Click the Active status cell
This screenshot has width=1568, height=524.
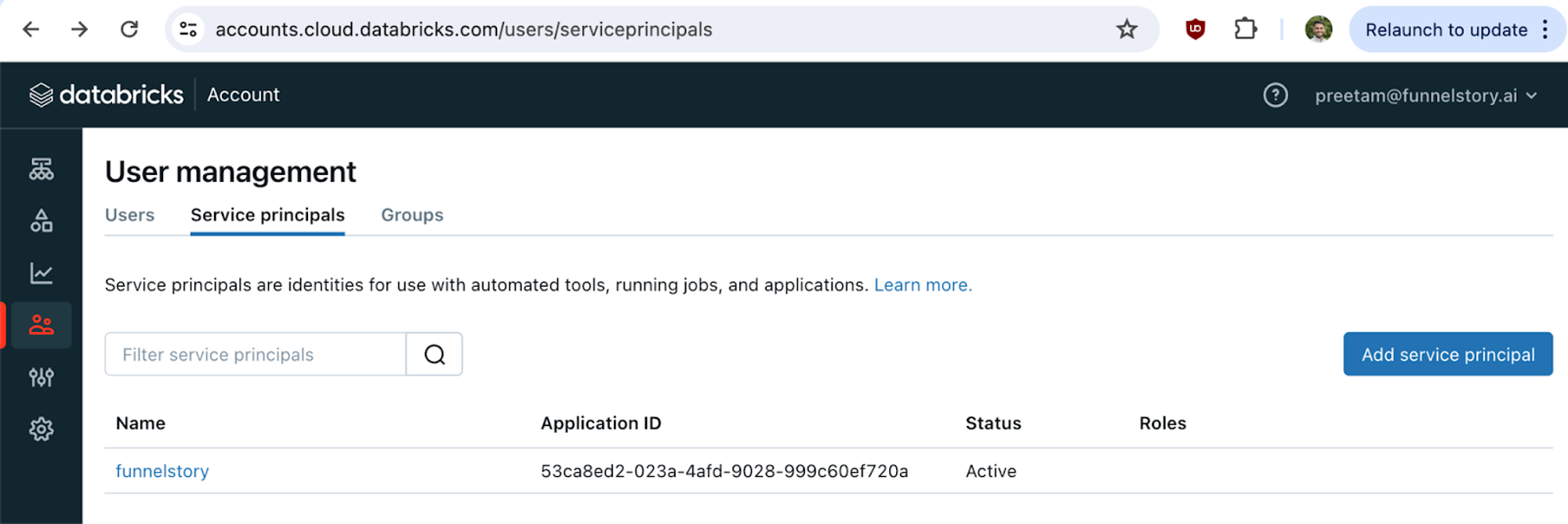[x=991, y=471]
